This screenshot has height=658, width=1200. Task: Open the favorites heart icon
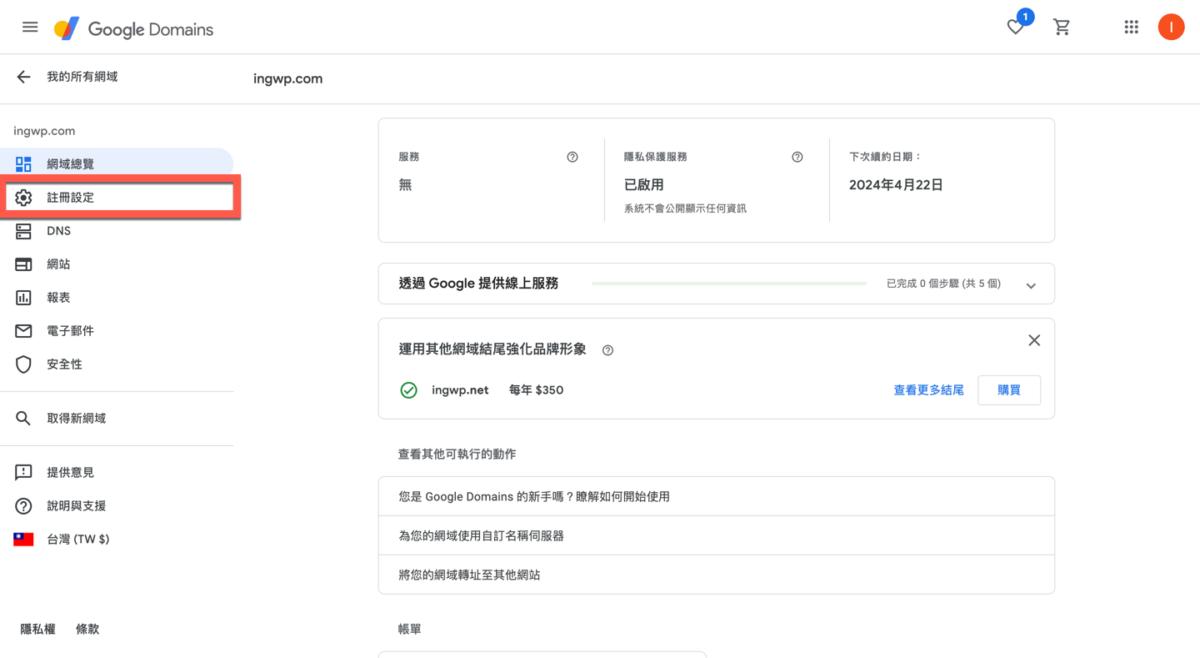[1016, 27]
